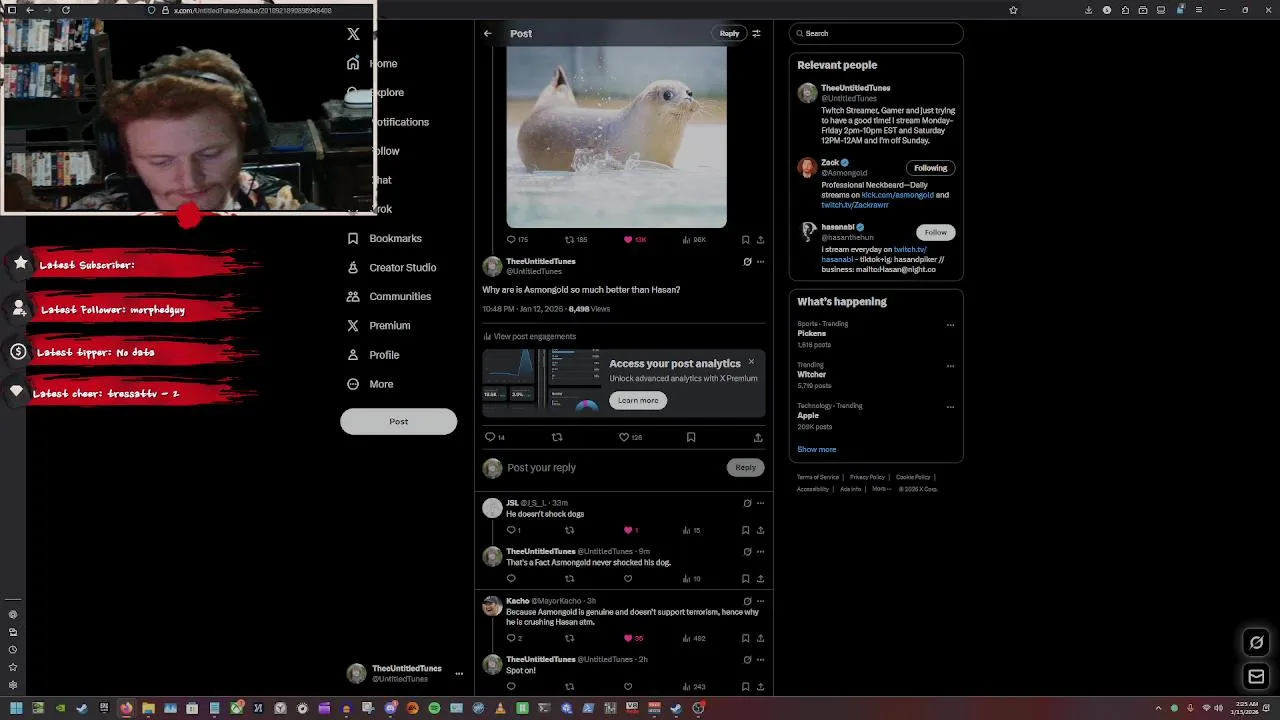Open floating Messages button at bottom right
1280x720 pixels.
pos(1257,677)
